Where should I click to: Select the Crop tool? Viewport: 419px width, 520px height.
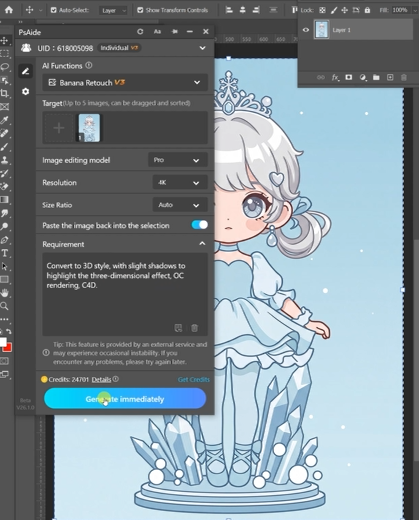(4, 93)
